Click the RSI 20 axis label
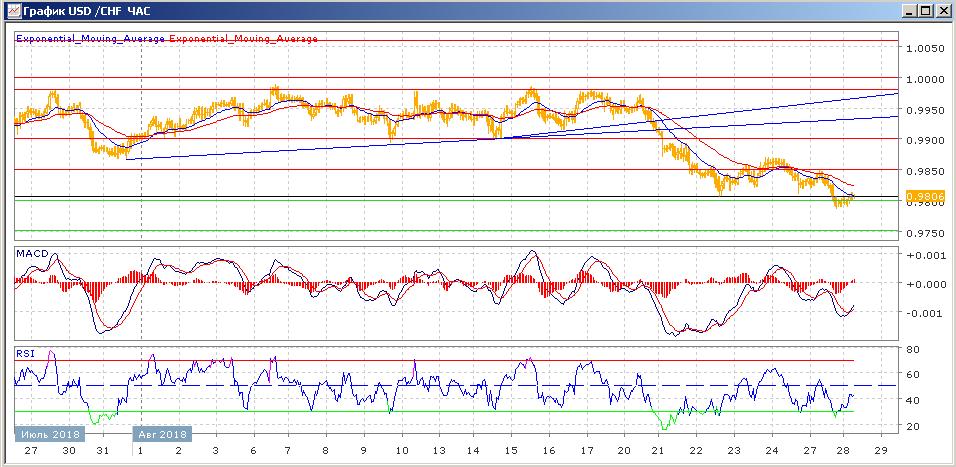This screenshot has width=956, height=467. coord(913,426)
